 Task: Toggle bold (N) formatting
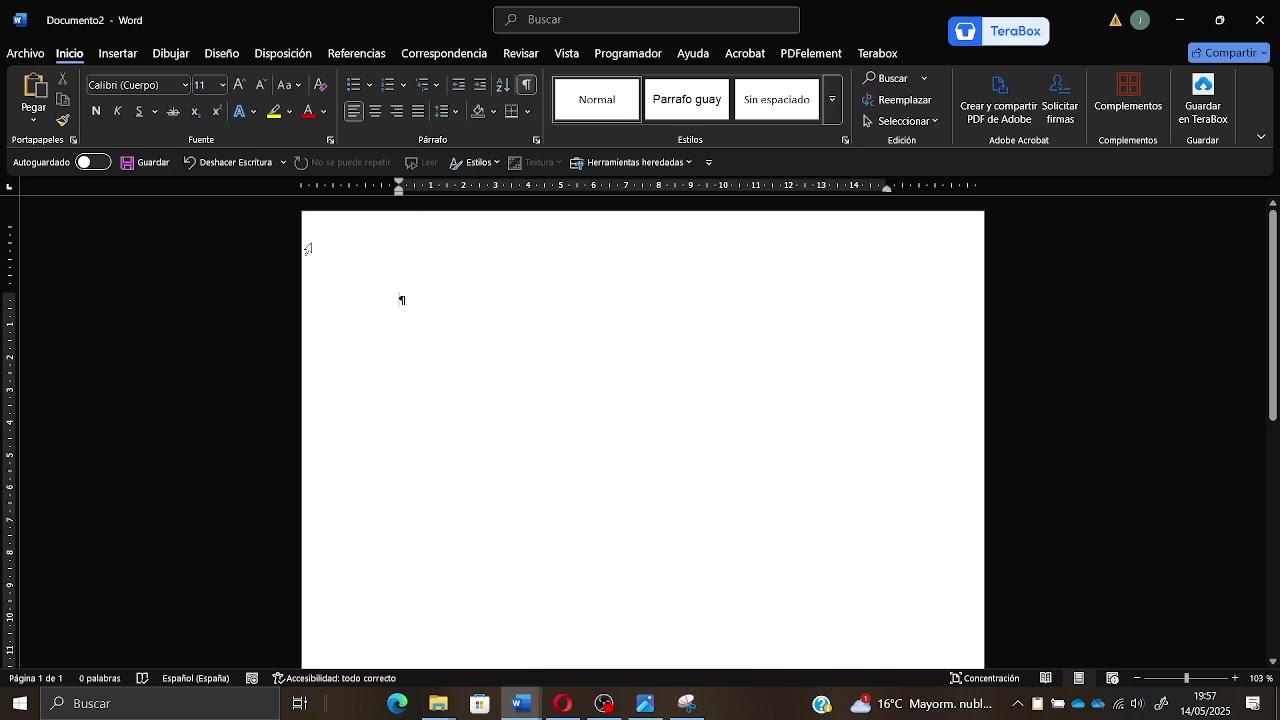(96, 112)
